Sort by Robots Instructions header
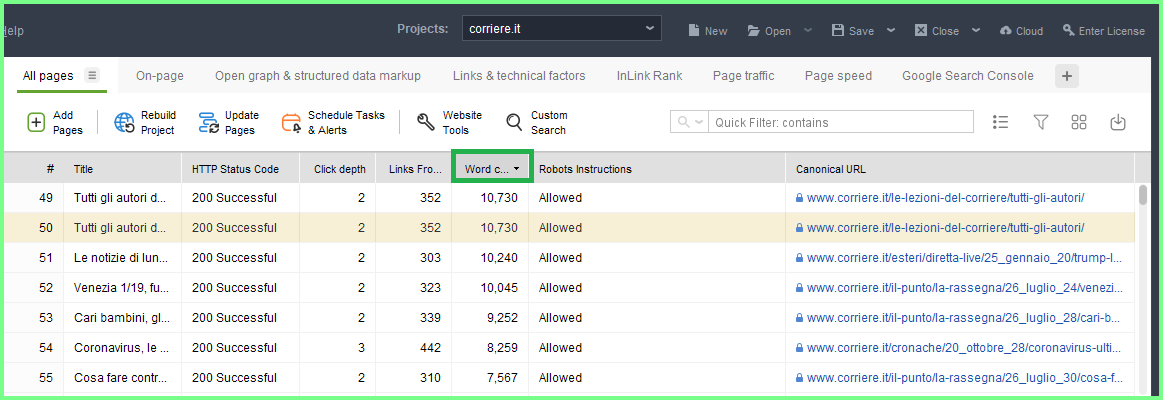 (x=657, y=169)
